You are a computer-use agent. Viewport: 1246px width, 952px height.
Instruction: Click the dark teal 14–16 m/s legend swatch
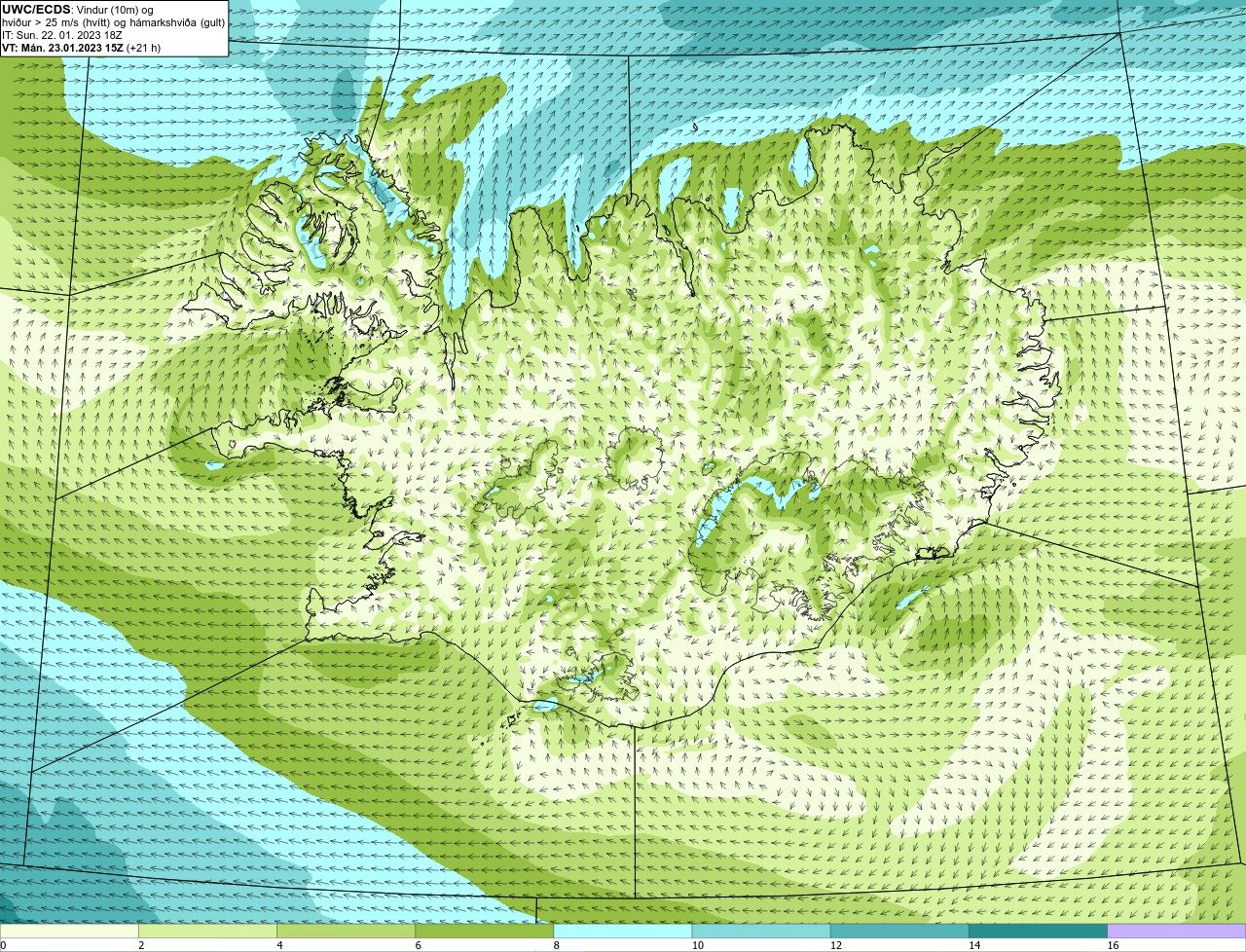(1038, 932)
